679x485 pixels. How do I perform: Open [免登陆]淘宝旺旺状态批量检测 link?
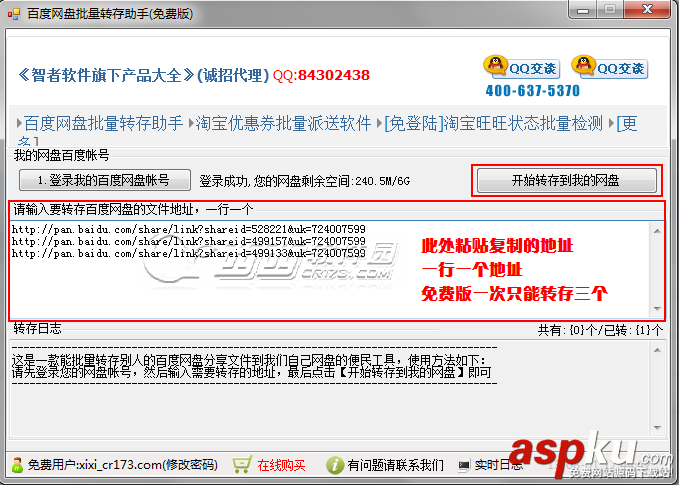point(493,123)
